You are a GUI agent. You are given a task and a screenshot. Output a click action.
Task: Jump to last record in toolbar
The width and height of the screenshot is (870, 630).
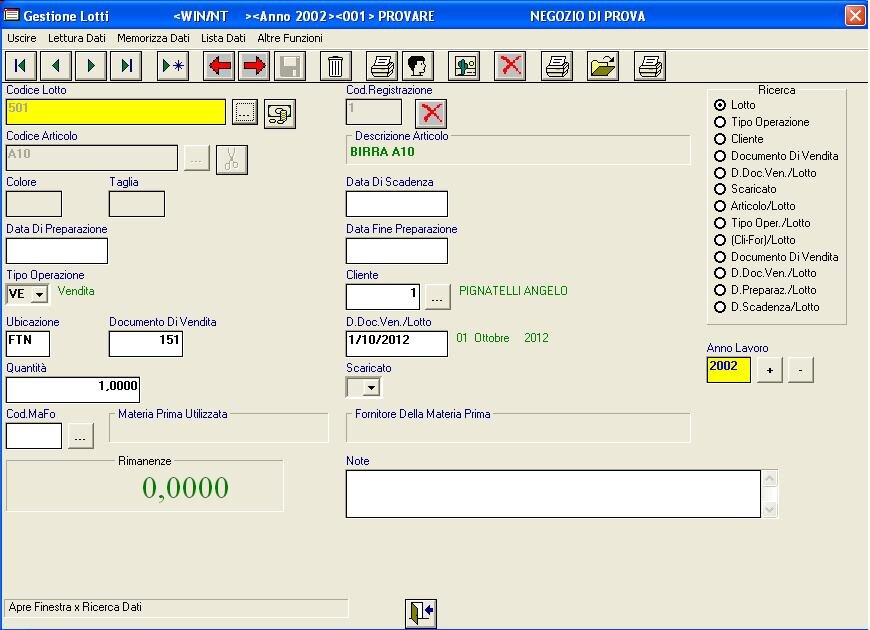(x=127, y=66)
